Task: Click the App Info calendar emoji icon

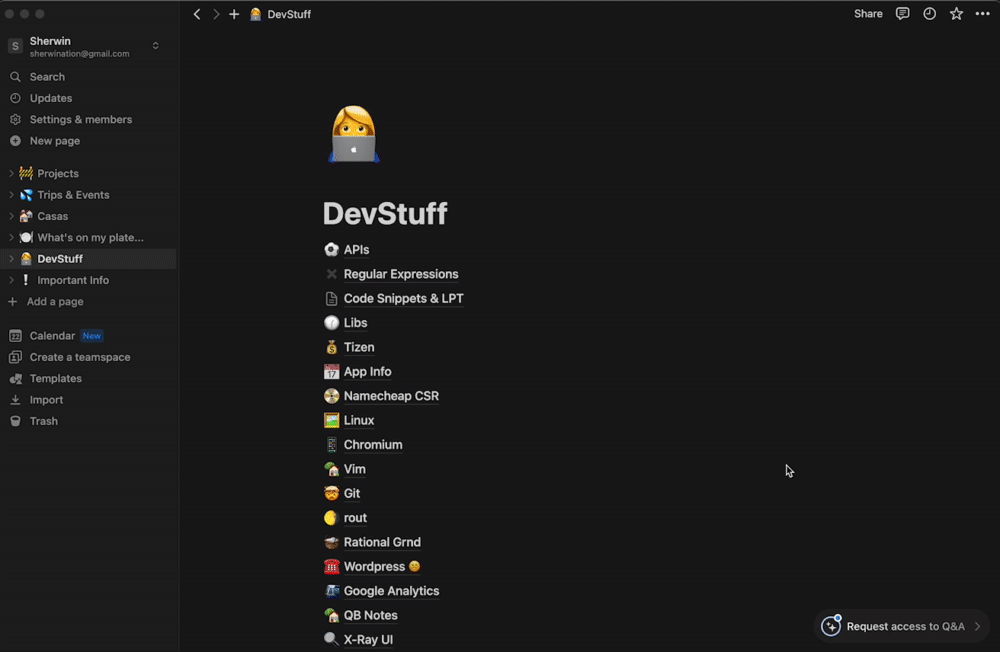Action: pyautogui.click(x=331, y=371)
